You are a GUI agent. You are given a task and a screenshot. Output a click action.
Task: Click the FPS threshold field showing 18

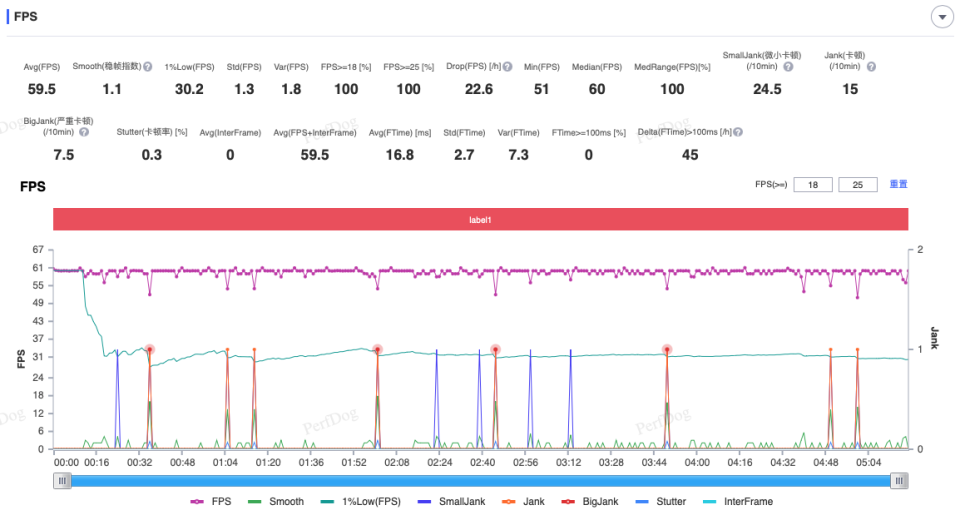812,184
